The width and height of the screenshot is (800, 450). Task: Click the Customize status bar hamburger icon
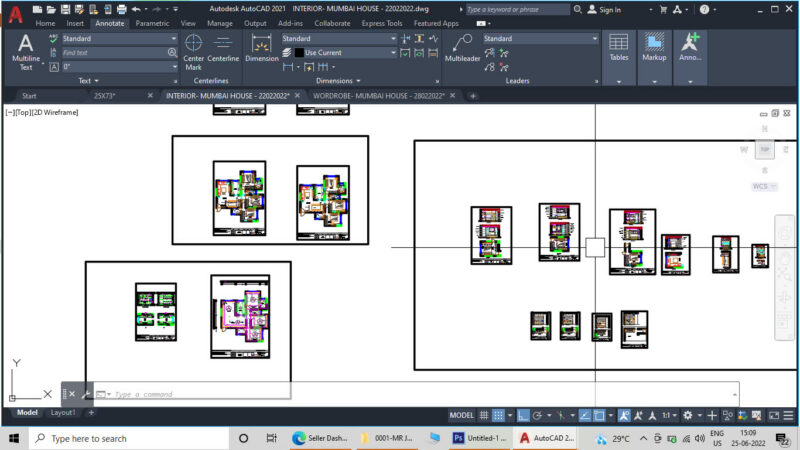tap(788, 415)
